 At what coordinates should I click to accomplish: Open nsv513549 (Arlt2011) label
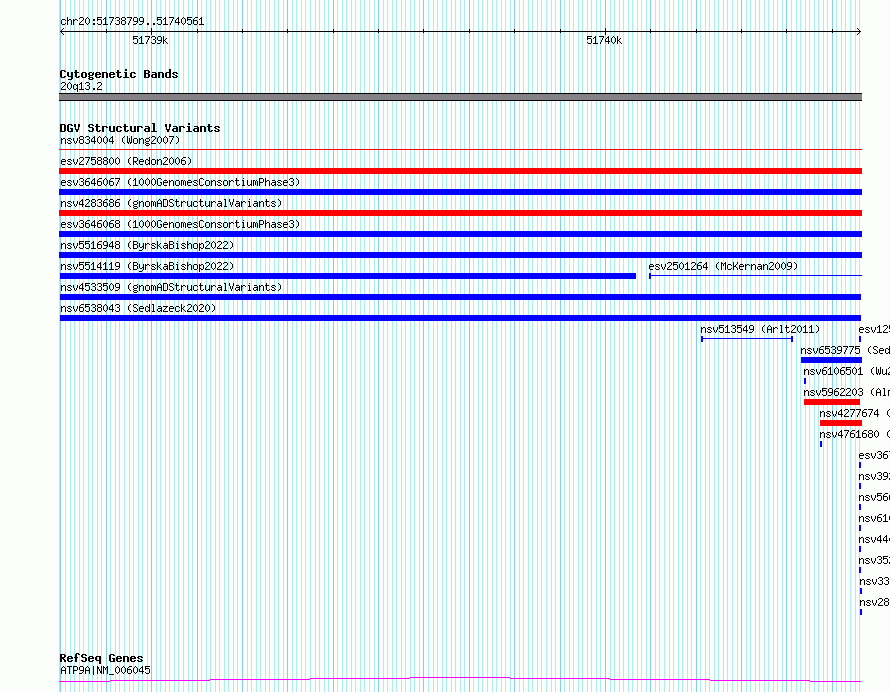(760, 329)
